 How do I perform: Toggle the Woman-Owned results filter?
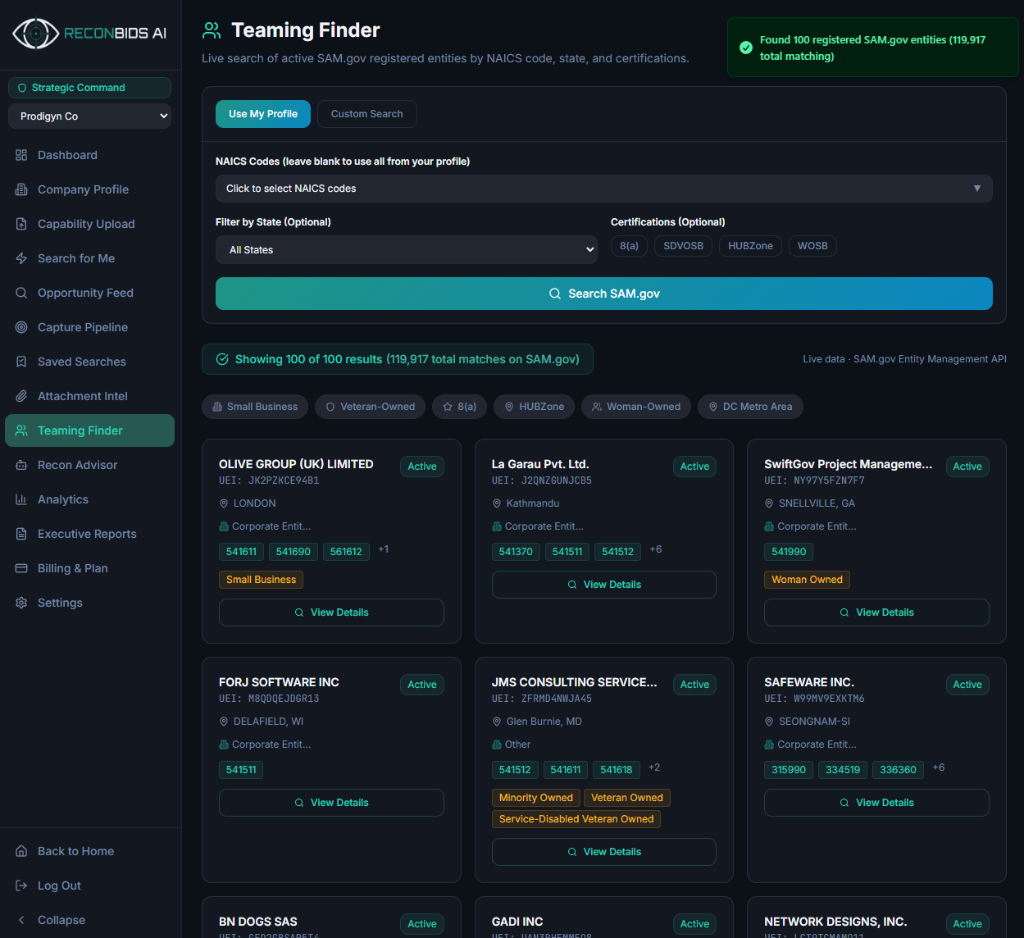tap(635, 407)
